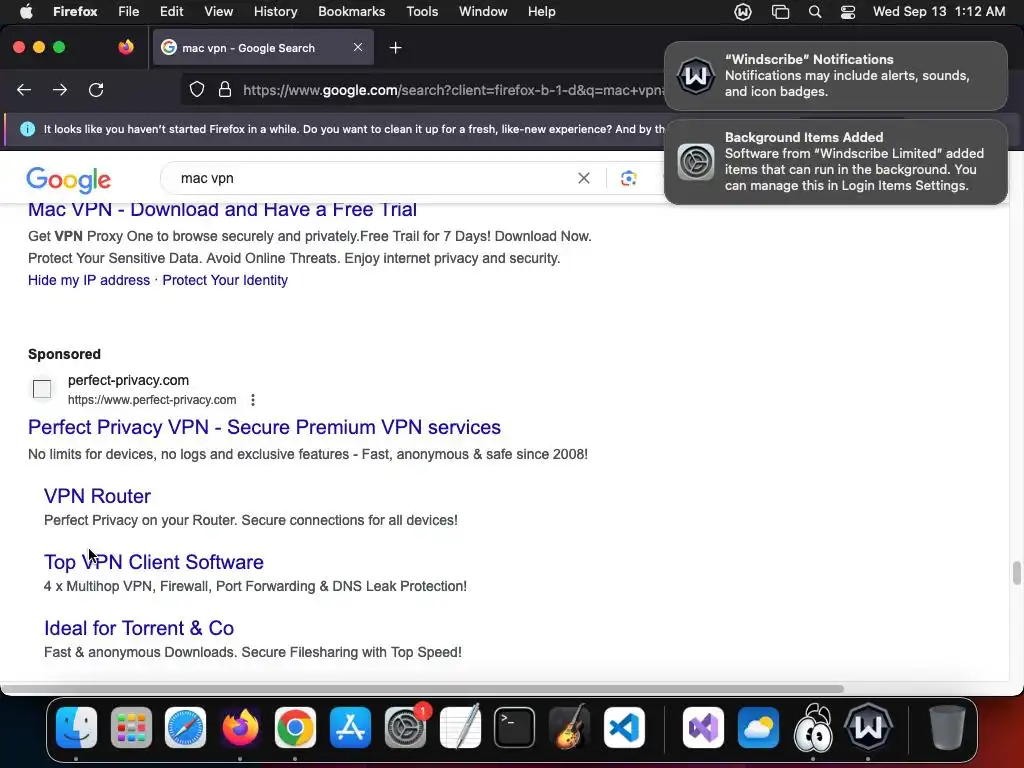
Task: Open the Bookmarks menu
Action: [x=351, y=11]
